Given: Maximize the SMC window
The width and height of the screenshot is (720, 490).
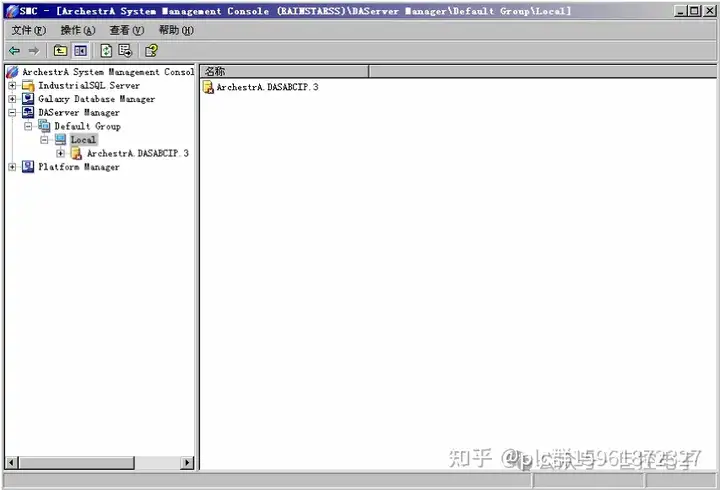Looking at the screenshot, I should coord(694,11).
